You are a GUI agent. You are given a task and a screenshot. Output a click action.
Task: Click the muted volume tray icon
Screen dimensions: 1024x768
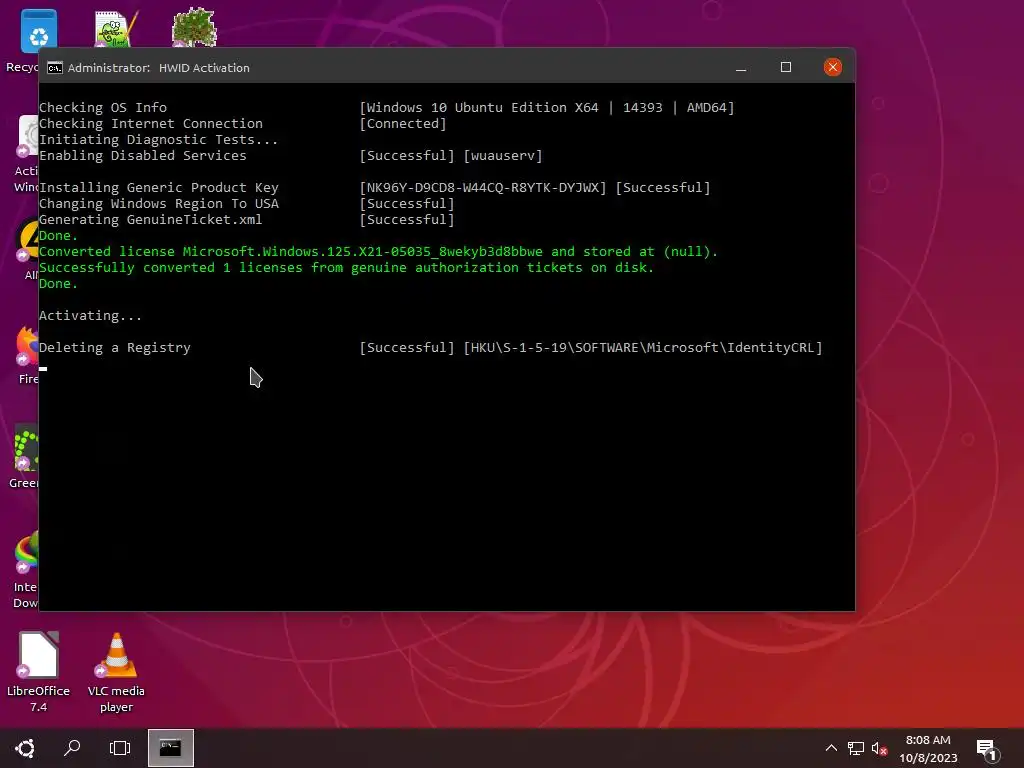coord(879,748)
